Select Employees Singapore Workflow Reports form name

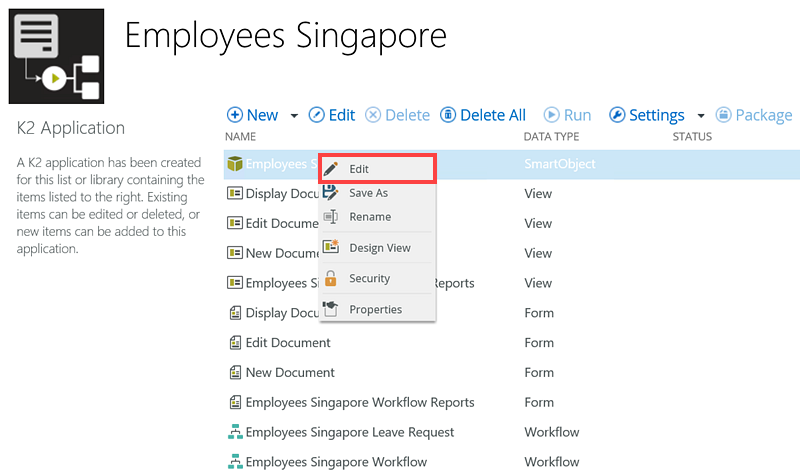pos(360,403)
